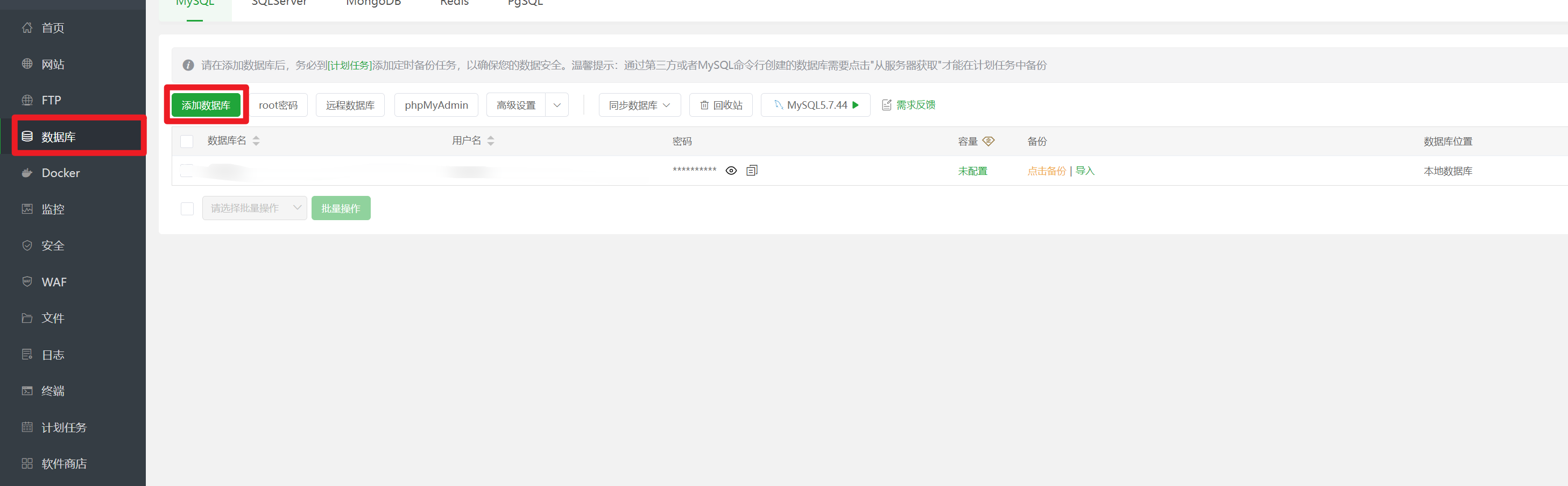The image size is (1568, 486).
Task: Click the 未配置 capacity link
Action: (x=973, y=171)
